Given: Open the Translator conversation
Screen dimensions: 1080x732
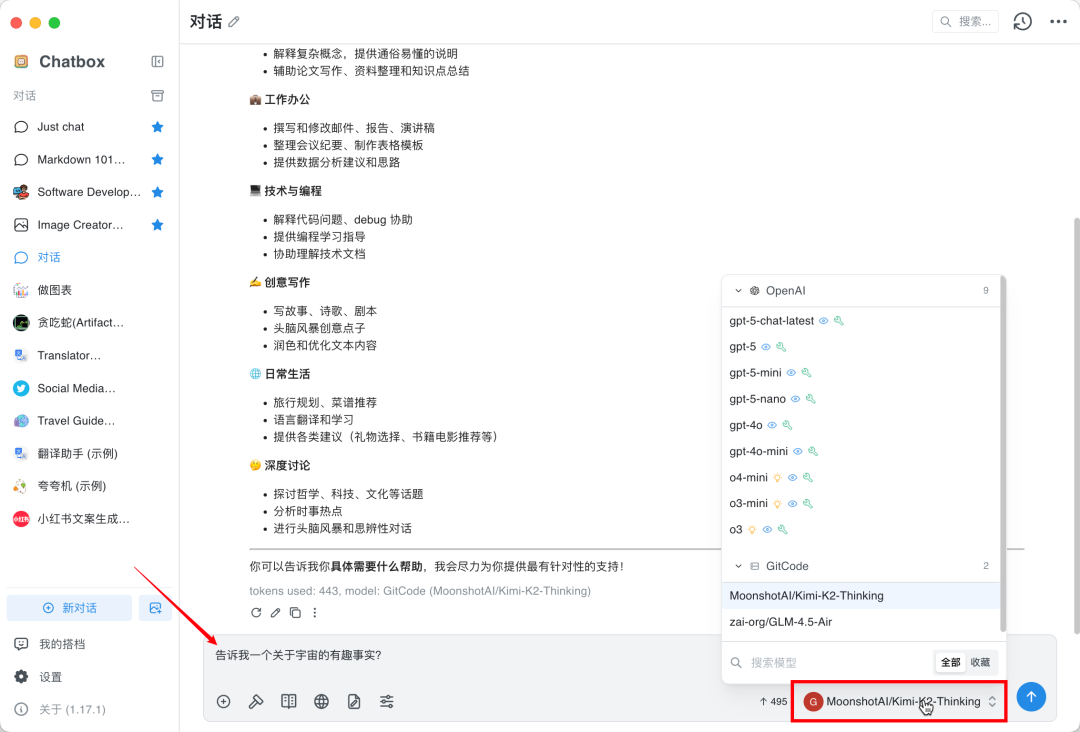Looking at the screenshot, I should [x=89, y=355].
